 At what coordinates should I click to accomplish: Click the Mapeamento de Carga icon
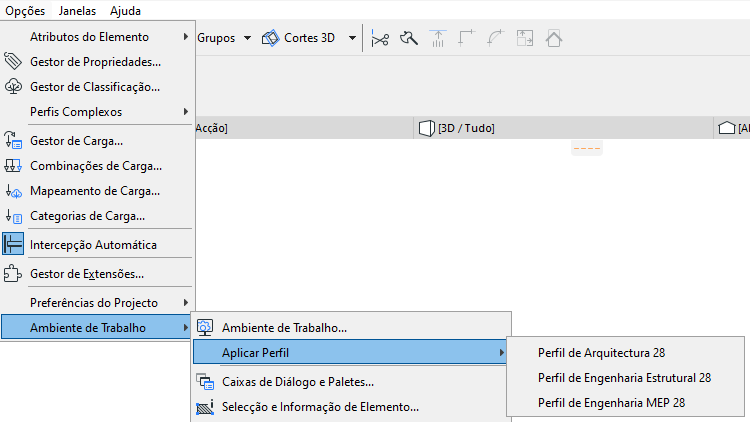13,191
